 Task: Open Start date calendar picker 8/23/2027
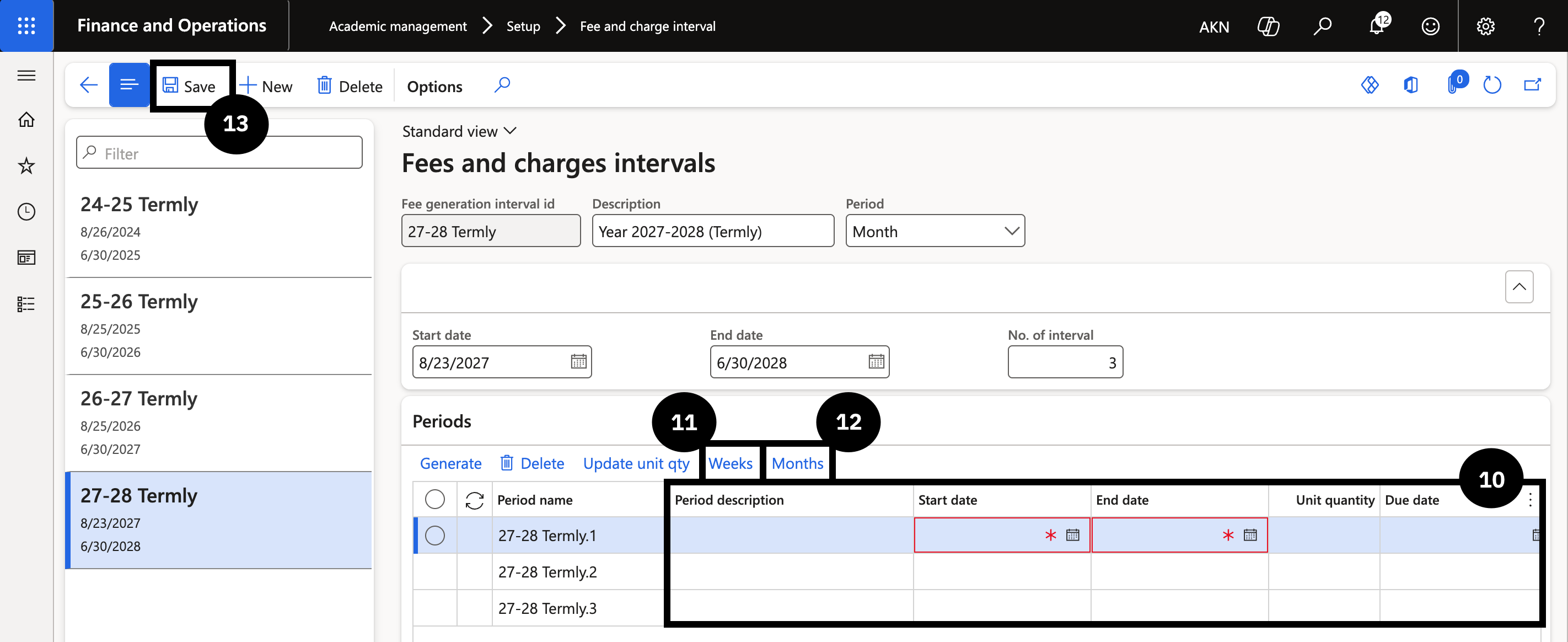tap(578, 362)
